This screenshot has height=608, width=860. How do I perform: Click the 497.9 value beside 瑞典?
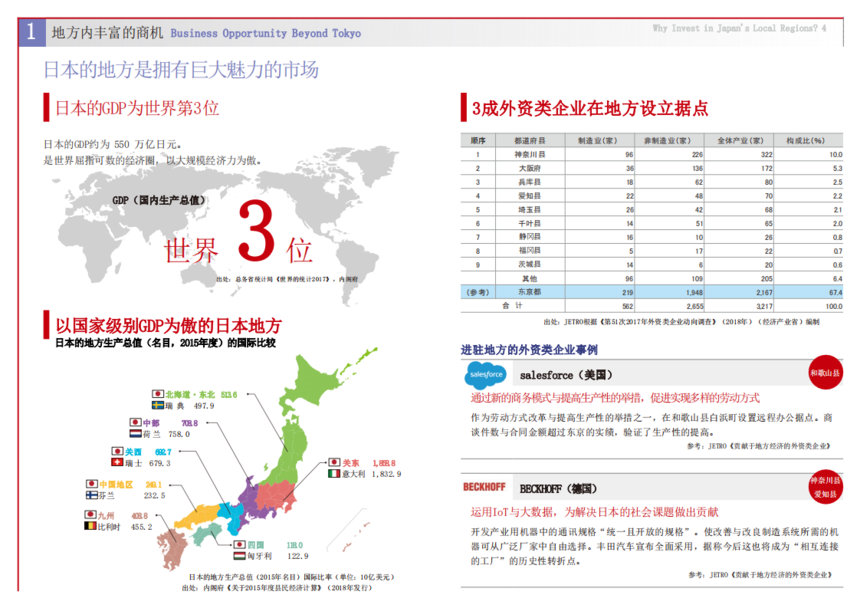[203, 406]
